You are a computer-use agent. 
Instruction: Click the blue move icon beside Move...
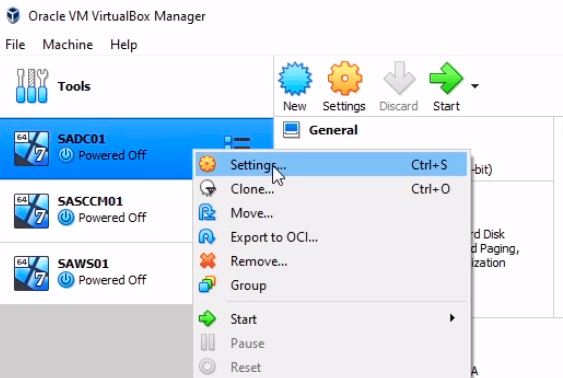pyautogui.click(x=207, y=212)
